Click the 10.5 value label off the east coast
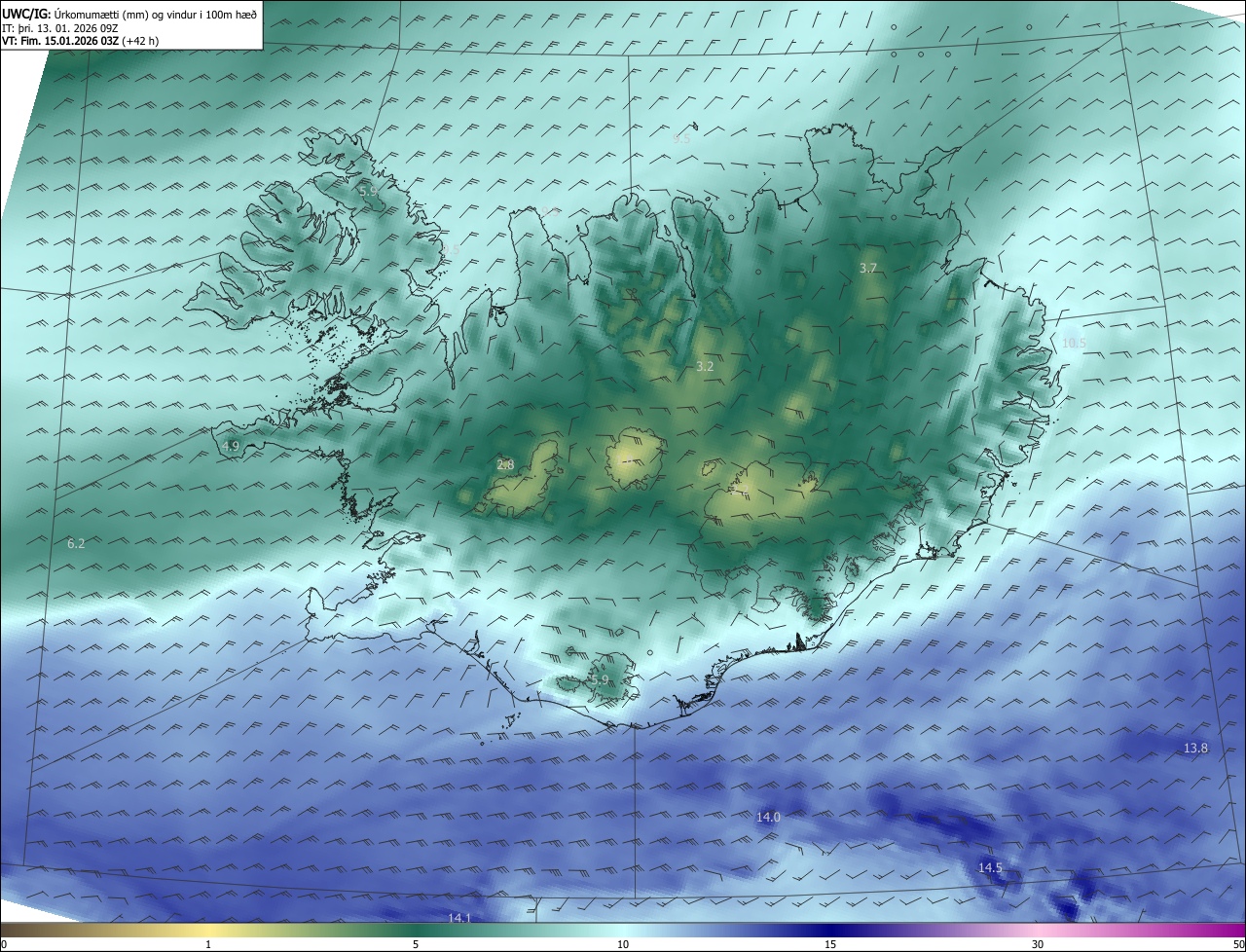1246x952 pixels. [1074, 343]
